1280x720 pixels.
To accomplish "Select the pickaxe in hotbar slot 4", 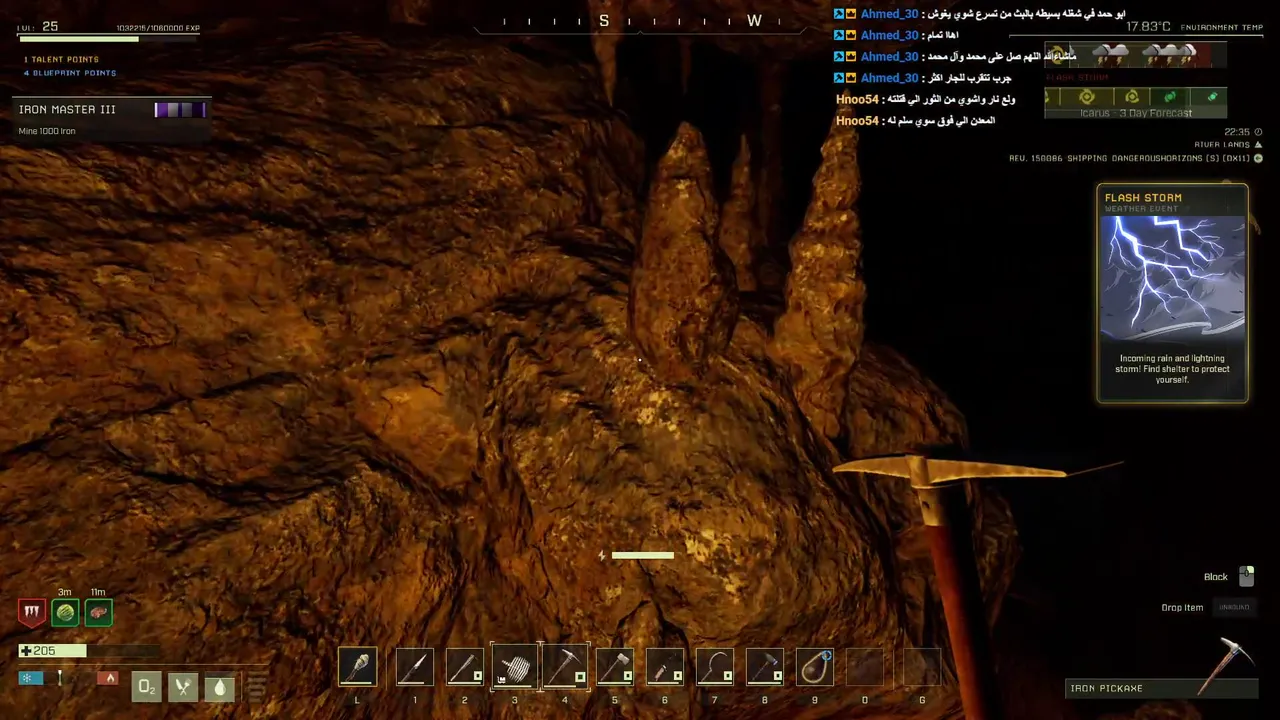I will pyautogui.click(x=565, y=668).
